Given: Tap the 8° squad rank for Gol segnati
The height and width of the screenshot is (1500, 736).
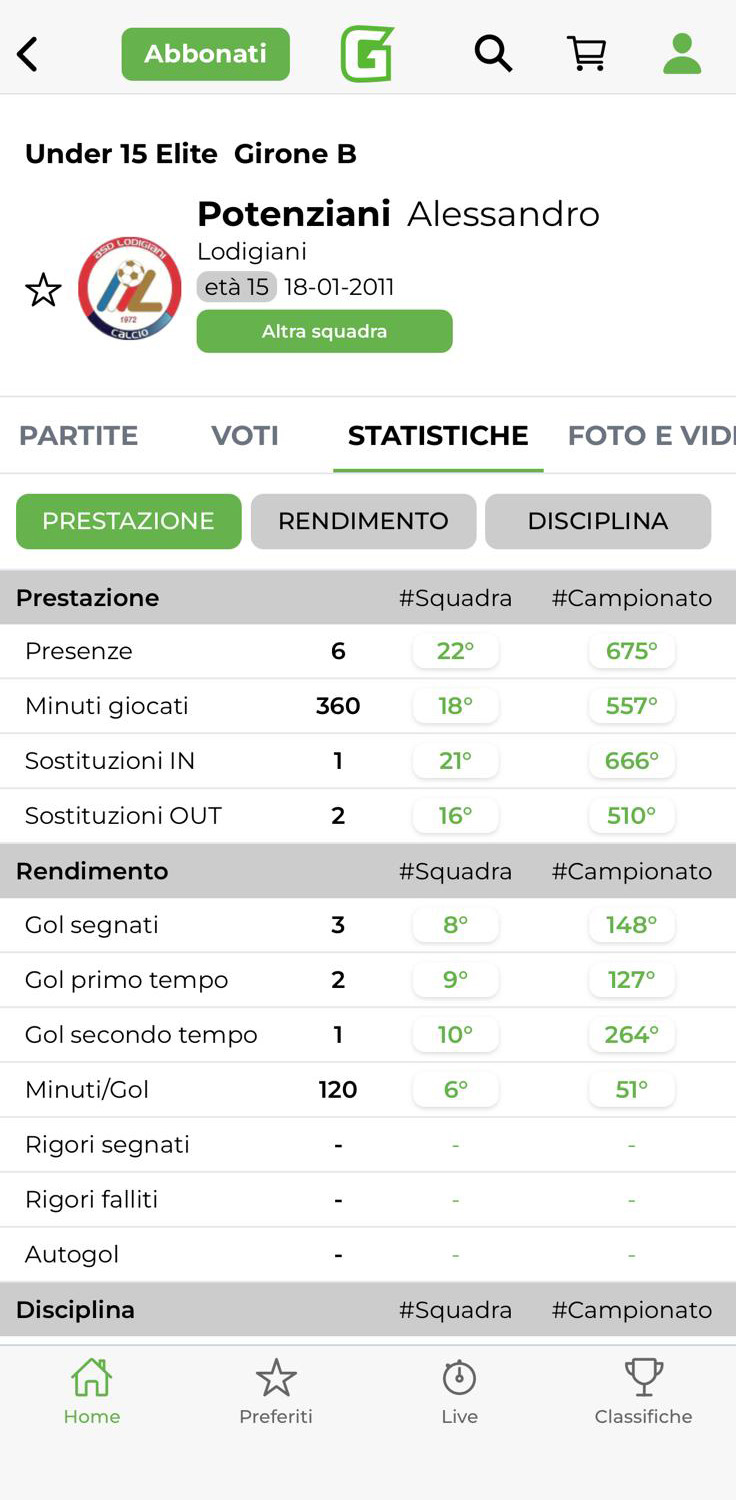Looking at the screenshot, I should tap(456, 925).
